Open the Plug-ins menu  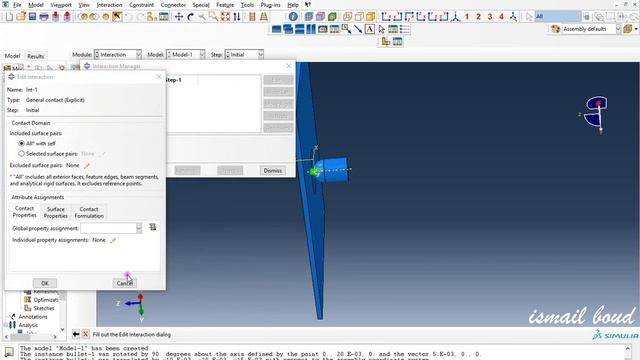click(x=270, y=5)
